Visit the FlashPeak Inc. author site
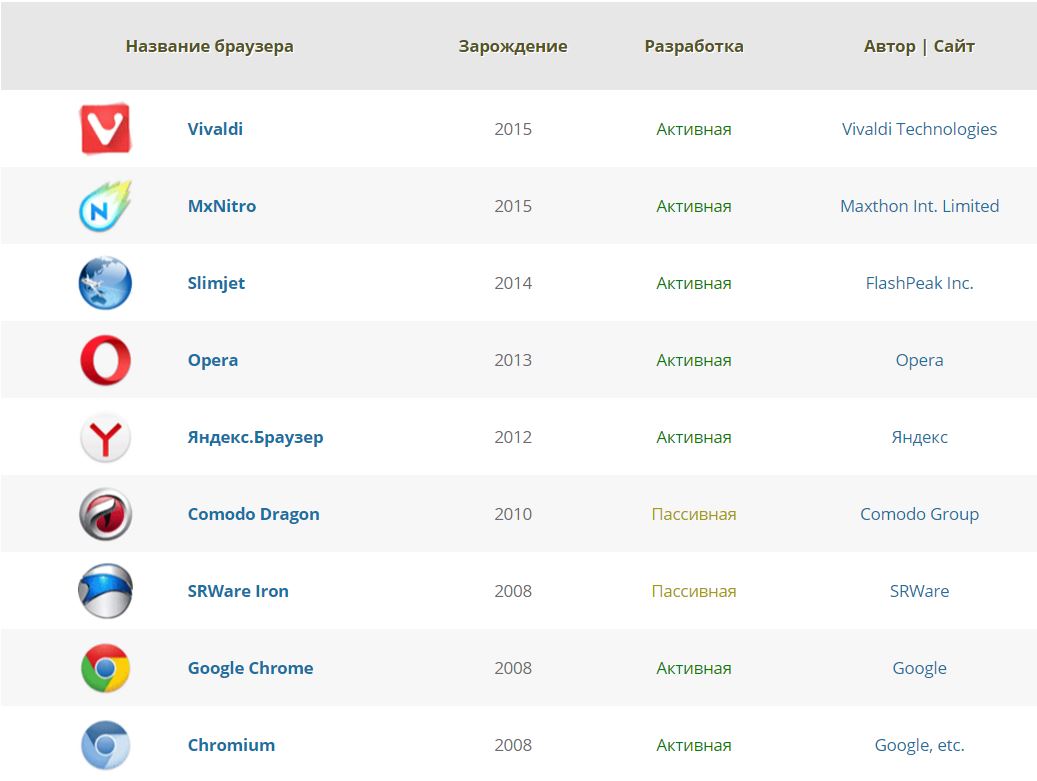1037x781 pixels. point(919,283)
